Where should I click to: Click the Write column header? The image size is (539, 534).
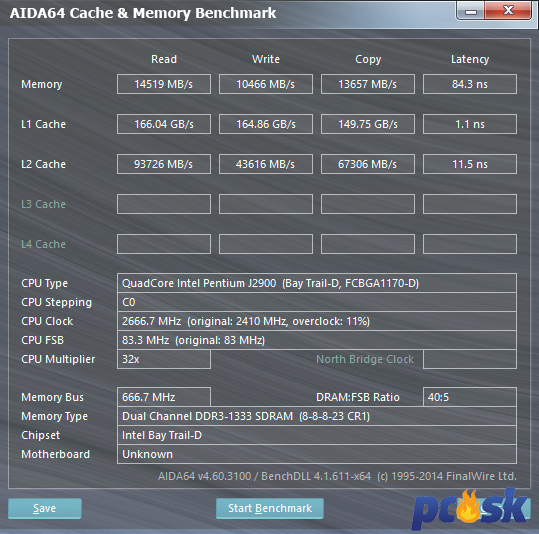pos(266,59)
